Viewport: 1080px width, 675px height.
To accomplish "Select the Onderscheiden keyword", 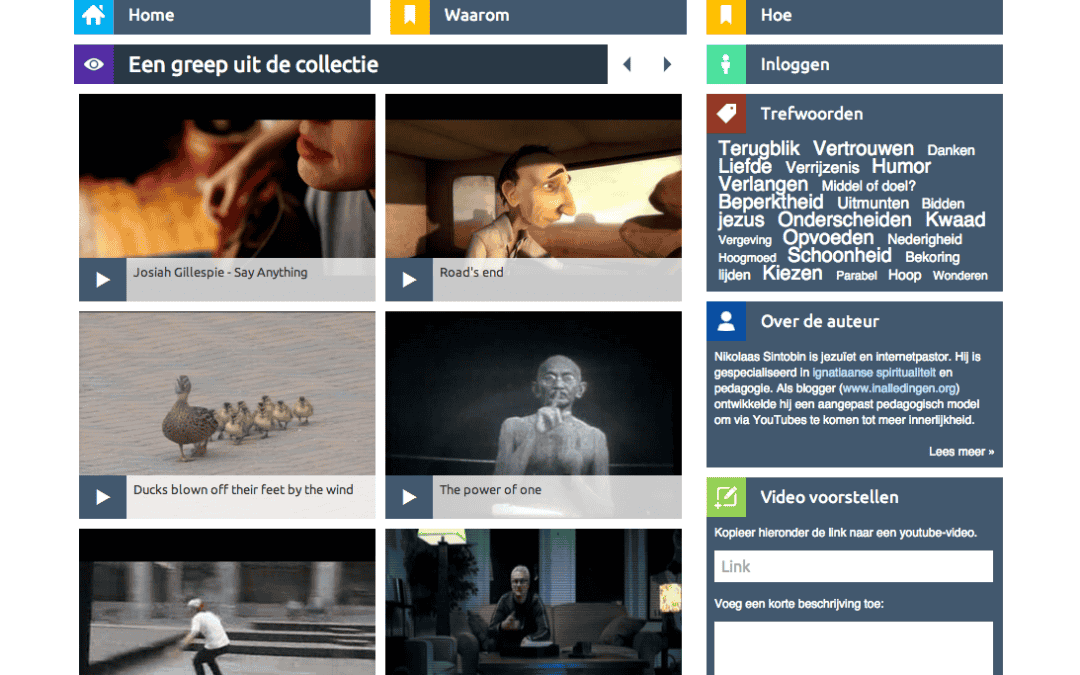I will click(x=844, y=220).
